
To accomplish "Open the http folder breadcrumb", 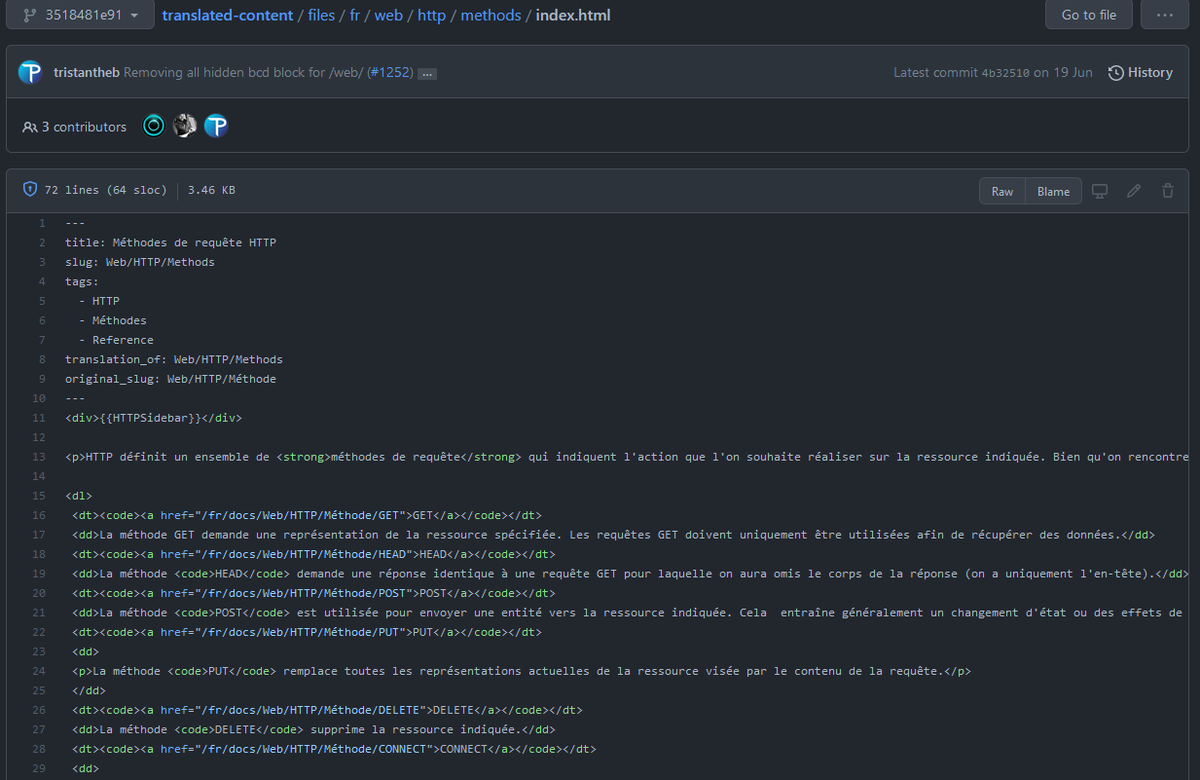I will tap(432, 15).
